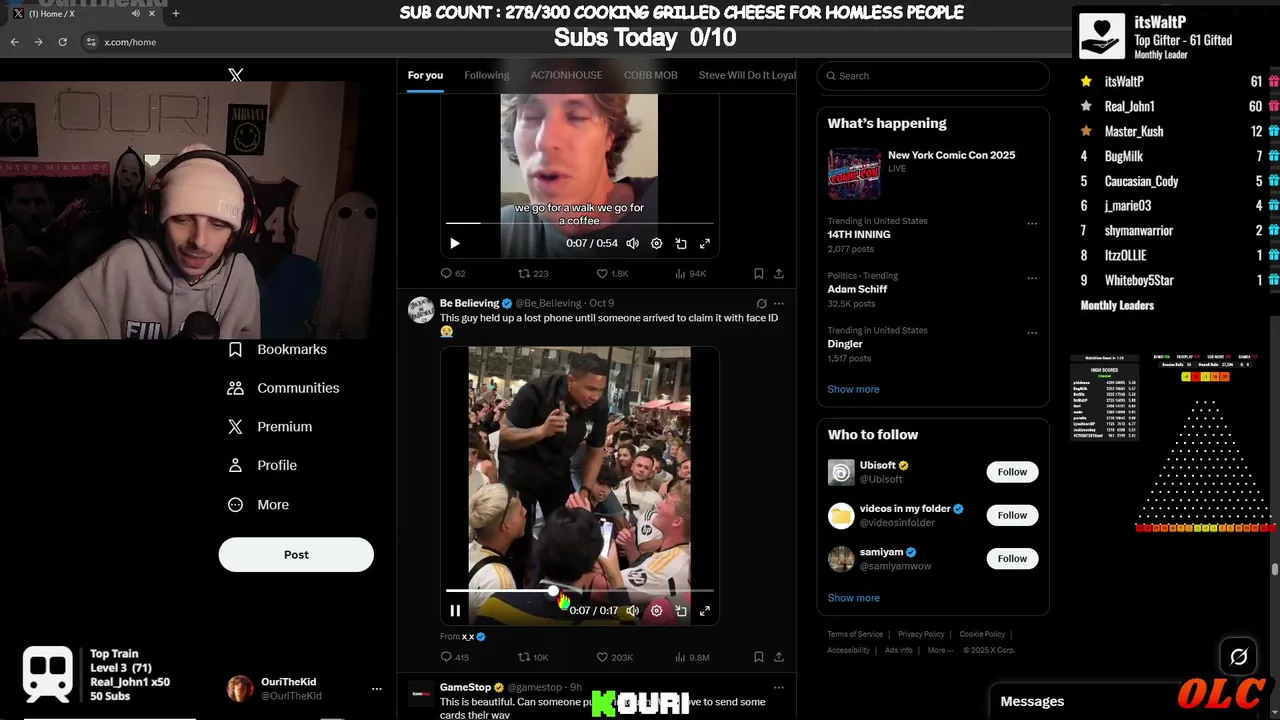Open Be Believing profile avatar
The width and height of the screenshot is (1280, 720).
(421, 309)
